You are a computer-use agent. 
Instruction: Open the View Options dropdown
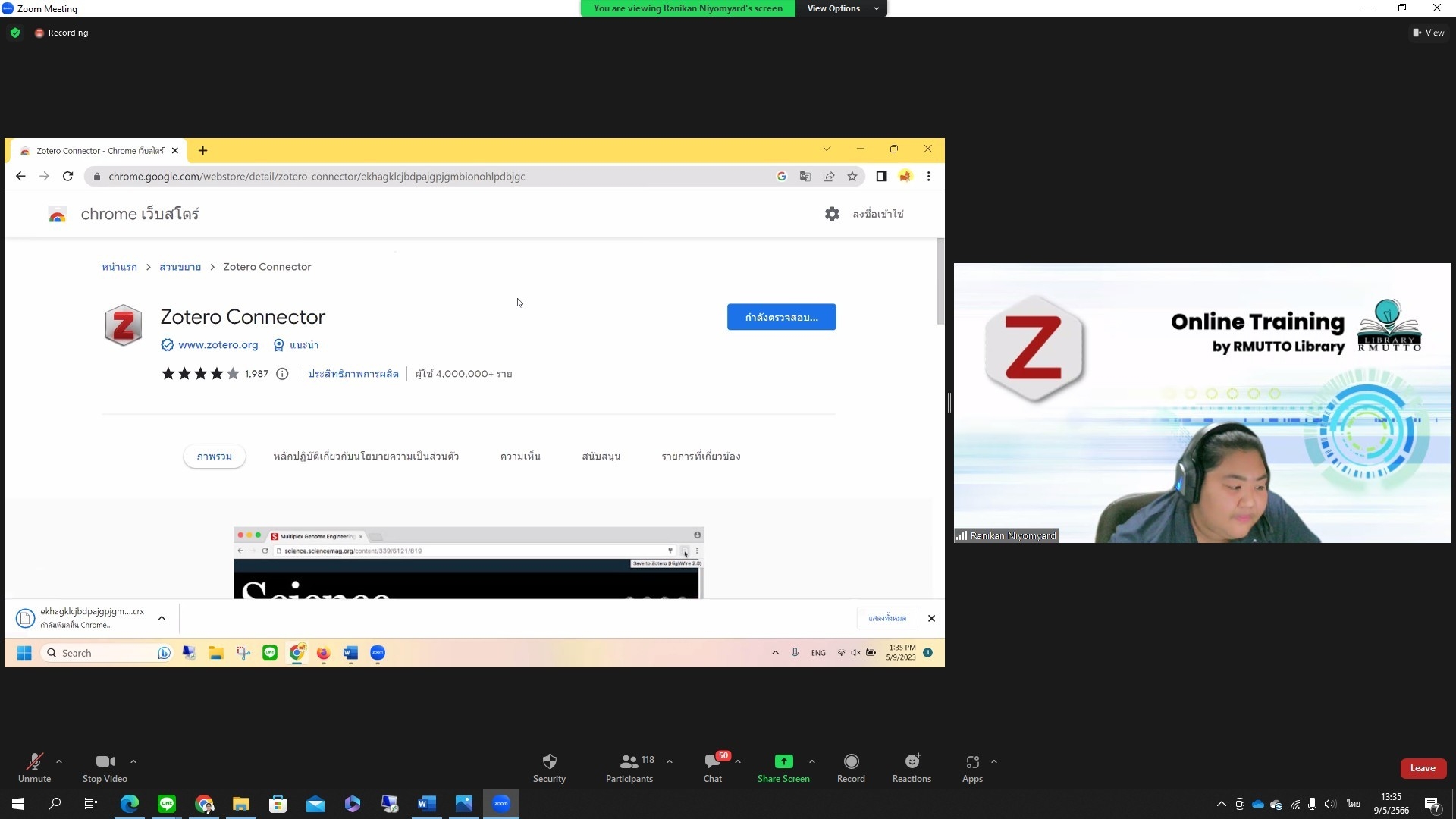pos(842,8)
